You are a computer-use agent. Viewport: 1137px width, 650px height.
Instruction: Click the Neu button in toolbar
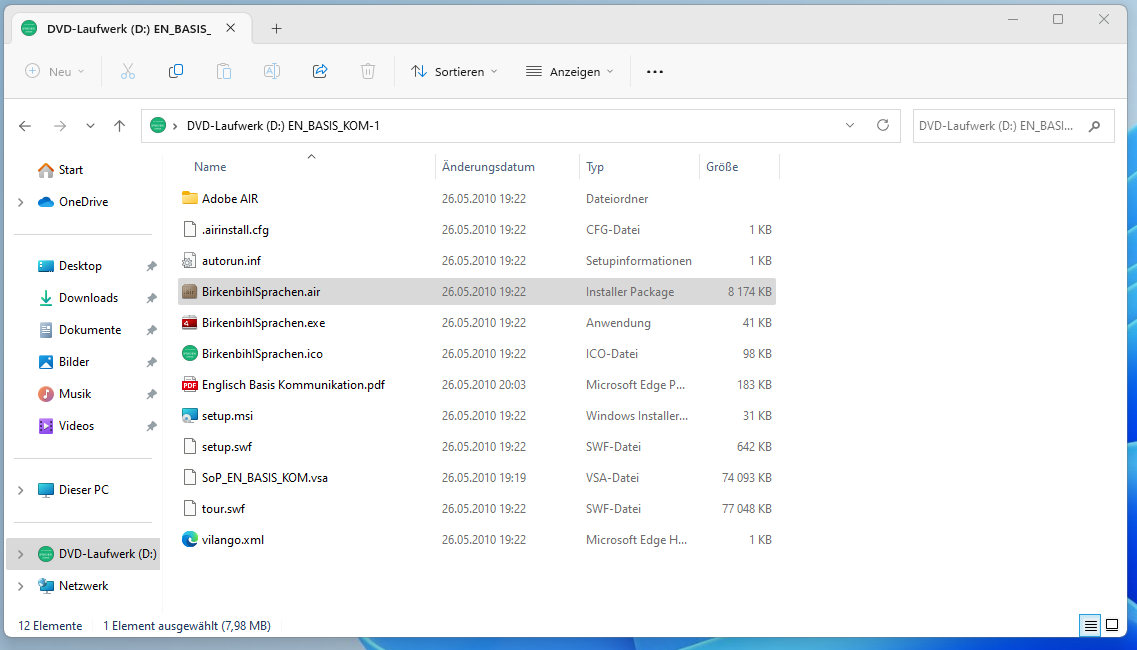point(55,71)
